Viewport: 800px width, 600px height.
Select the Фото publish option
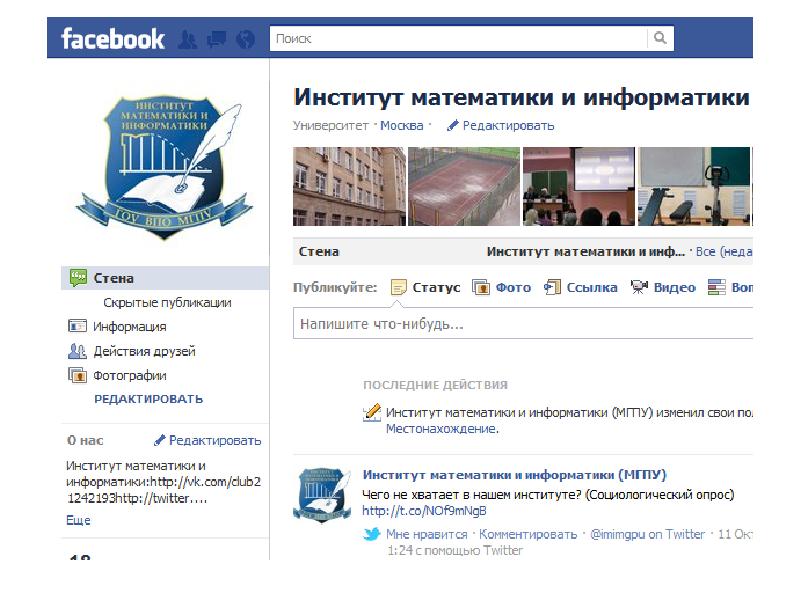pyautogui.click(x=502, y=287)
